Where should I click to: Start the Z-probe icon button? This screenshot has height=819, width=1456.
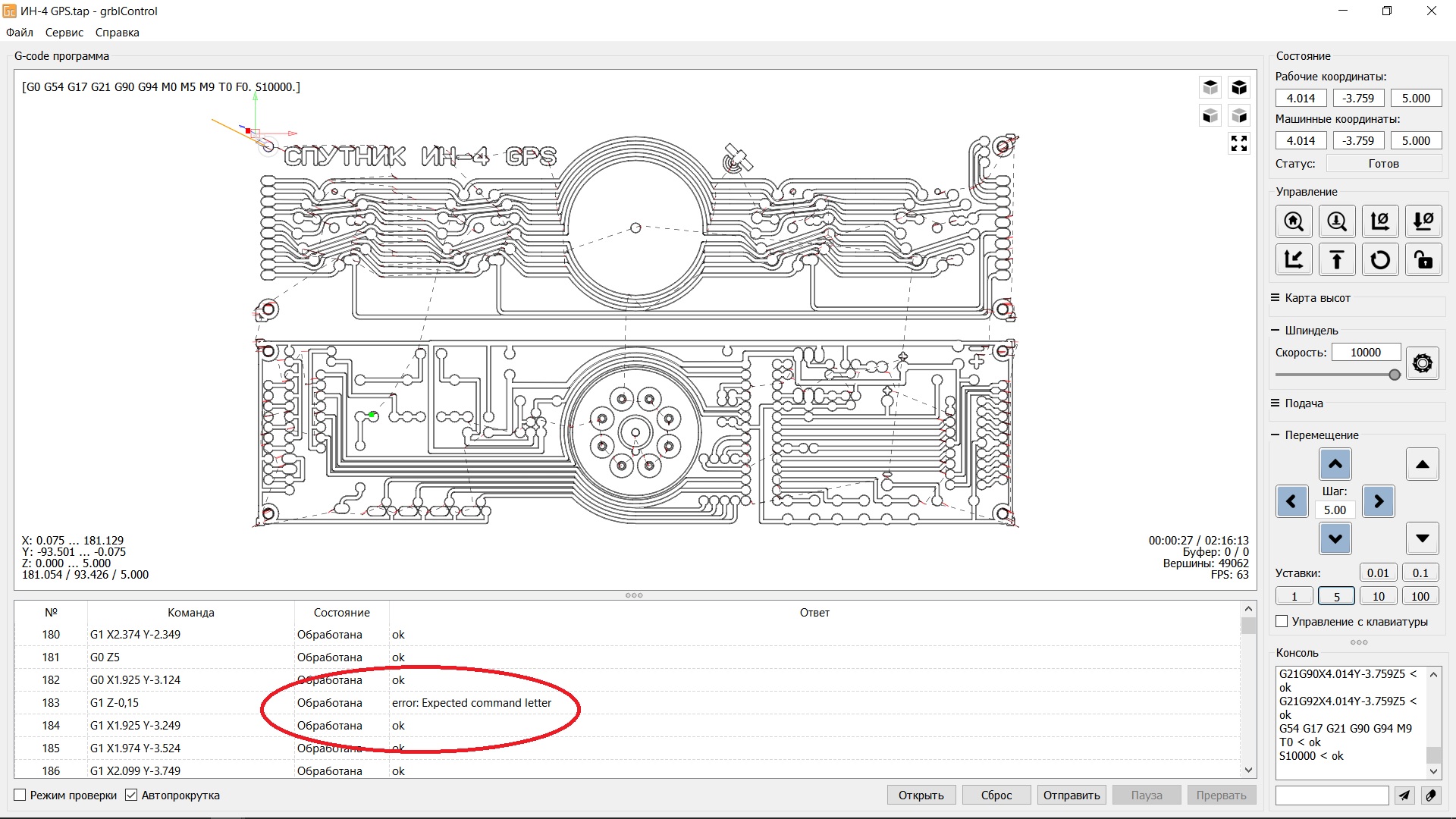[1337, 221]
